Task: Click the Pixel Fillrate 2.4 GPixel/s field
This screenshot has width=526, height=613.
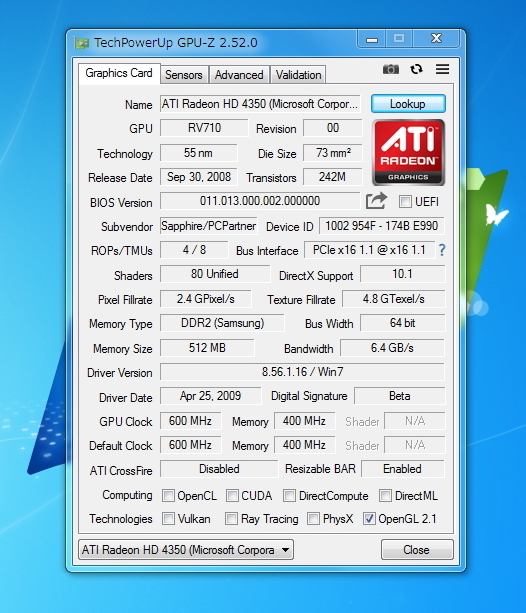Action: point(206,299)
